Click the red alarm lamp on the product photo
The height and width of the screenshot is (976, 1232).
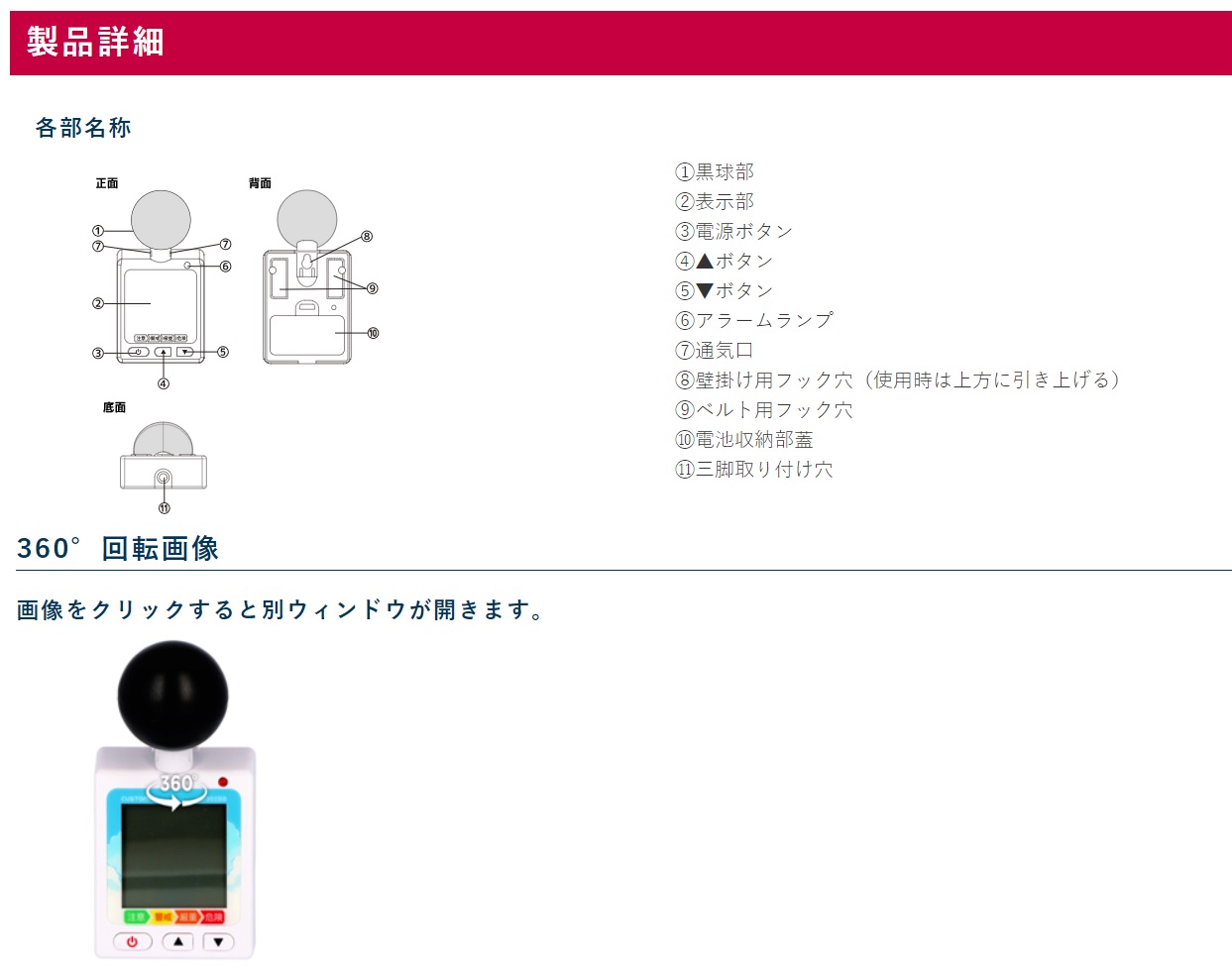pyautogui.click(x=223, y=782)
